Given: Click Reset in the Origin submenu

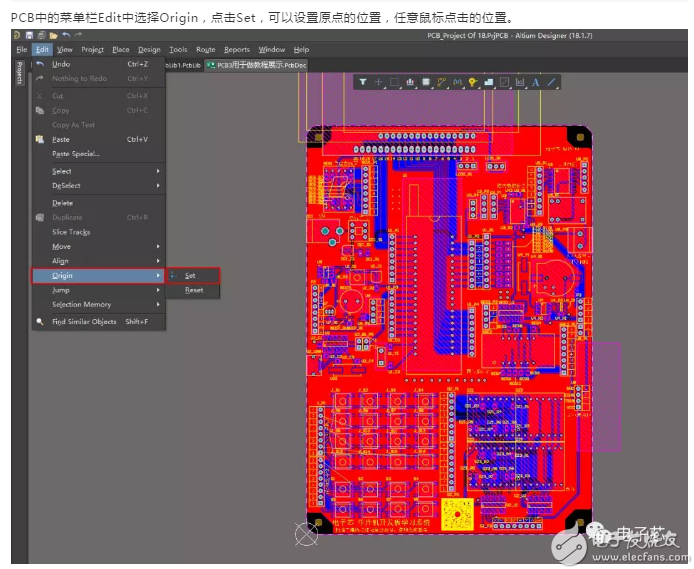Looking at the screenshot, I should coord(193,290).
